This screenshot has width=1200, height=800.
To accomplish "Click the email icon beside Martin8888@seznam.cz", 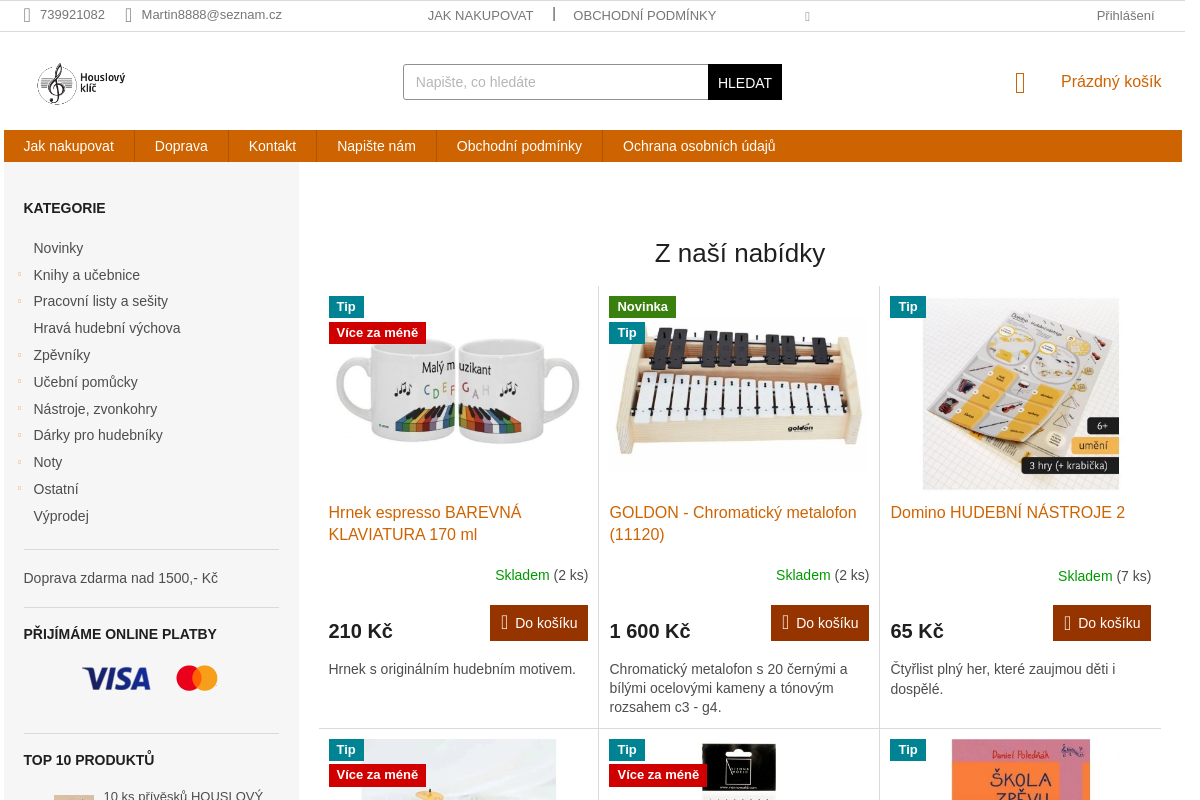I will tap(129, 15).
